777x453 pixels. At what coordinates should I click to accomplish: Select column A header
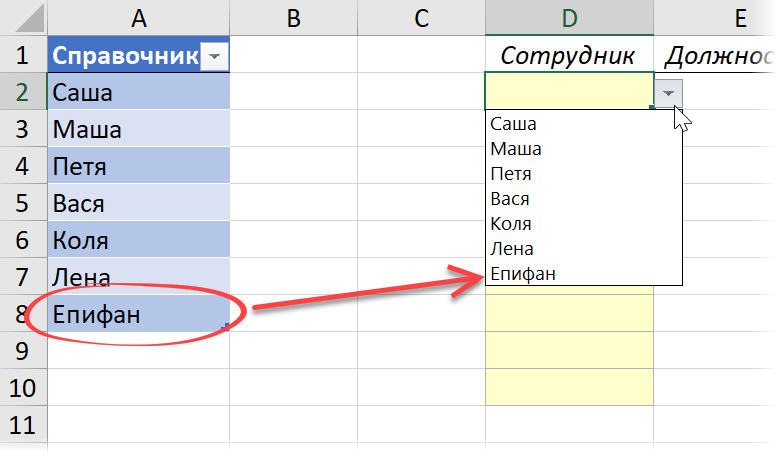pyautogui.click(x=138, y=18)
